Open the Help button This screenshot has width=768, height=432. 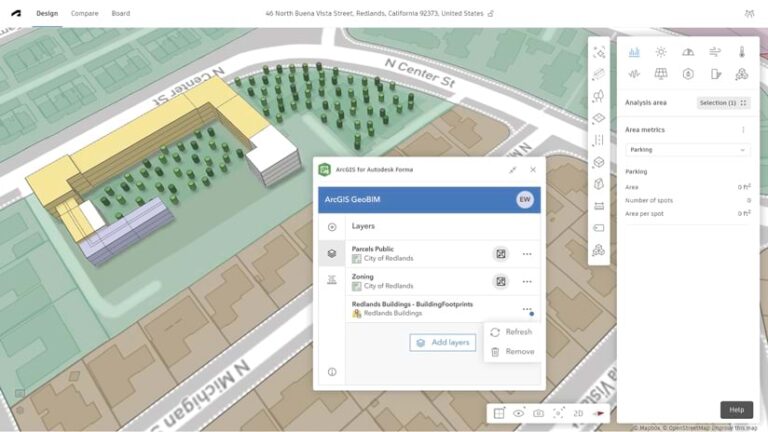click(737, 410)
